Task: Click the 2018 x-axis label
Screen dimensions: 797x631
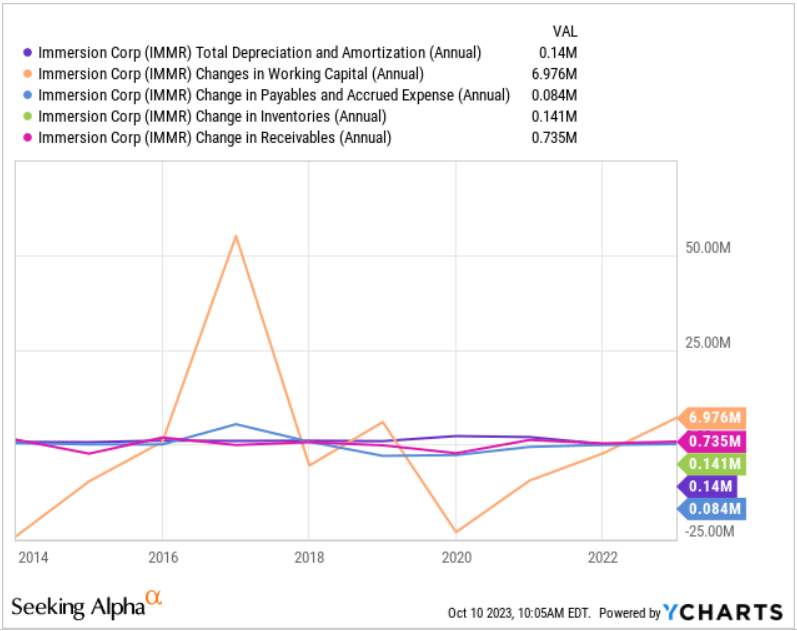Action: point(309,558)
